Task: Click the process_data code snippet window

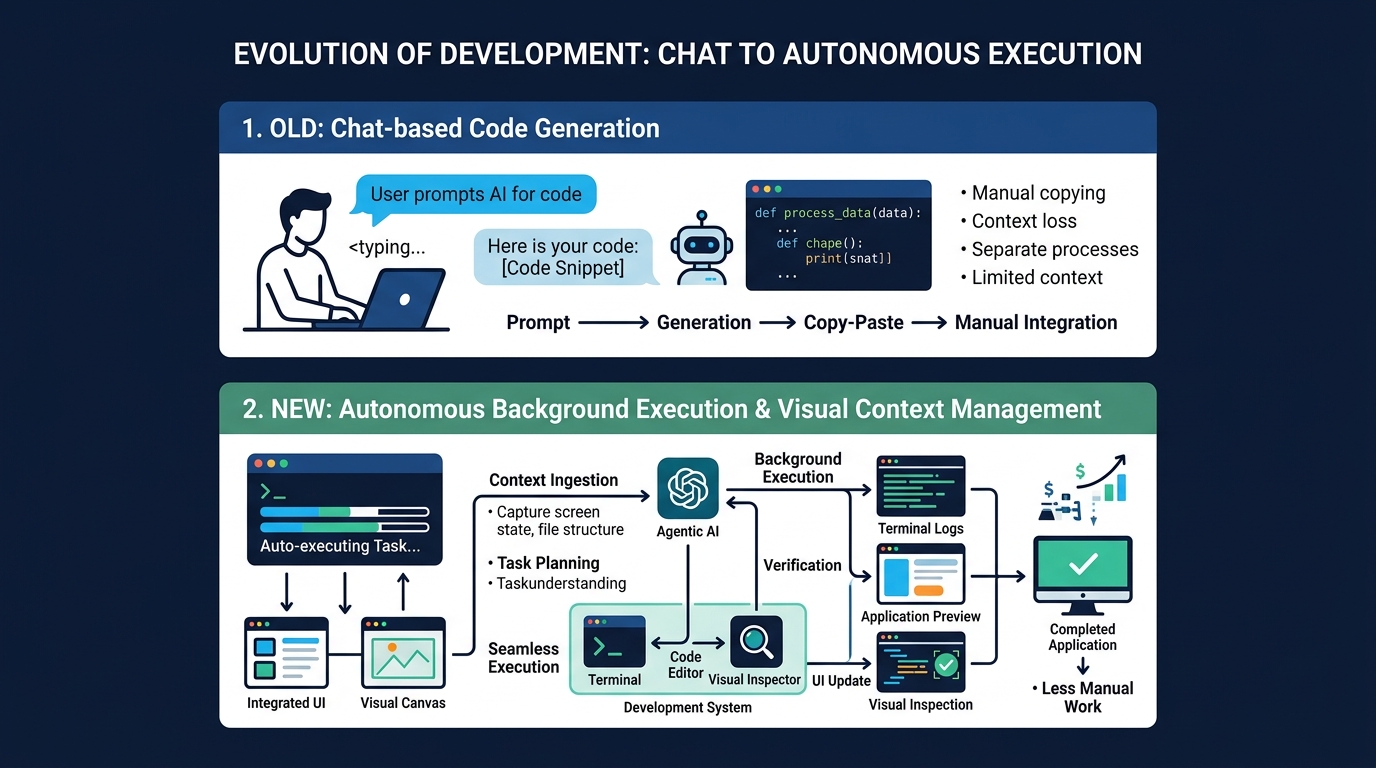Action: (838, 236)
